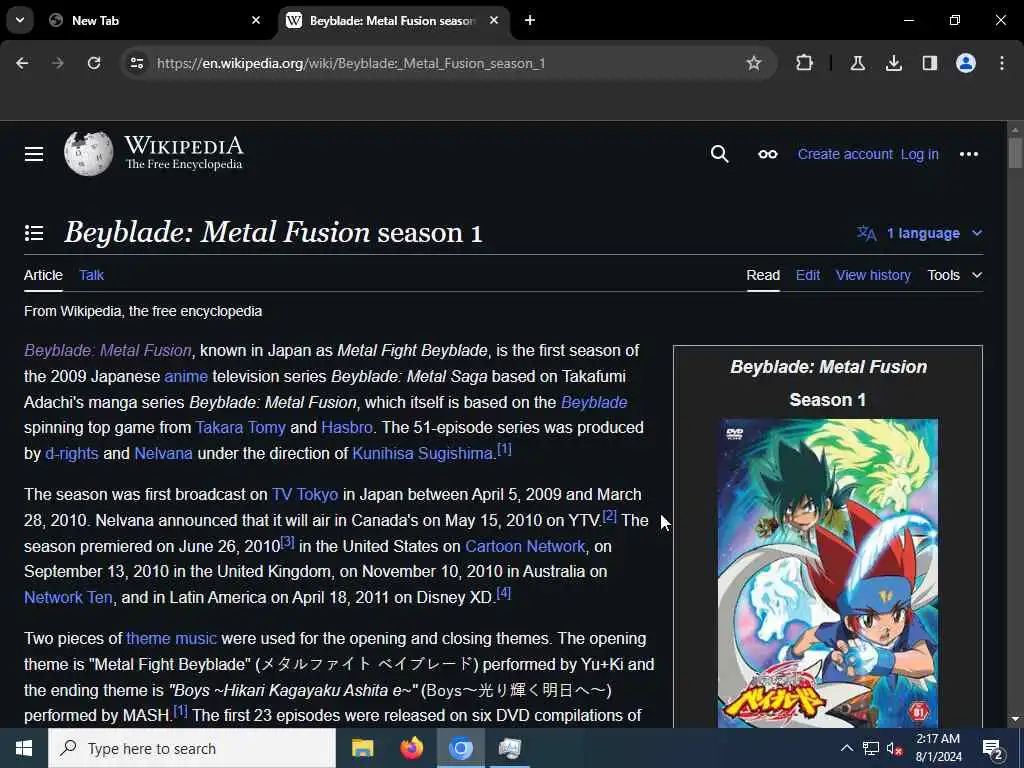Screen dimensions: 1024x768
Task: Open the Windows Start menu
Action: [24, 748]
